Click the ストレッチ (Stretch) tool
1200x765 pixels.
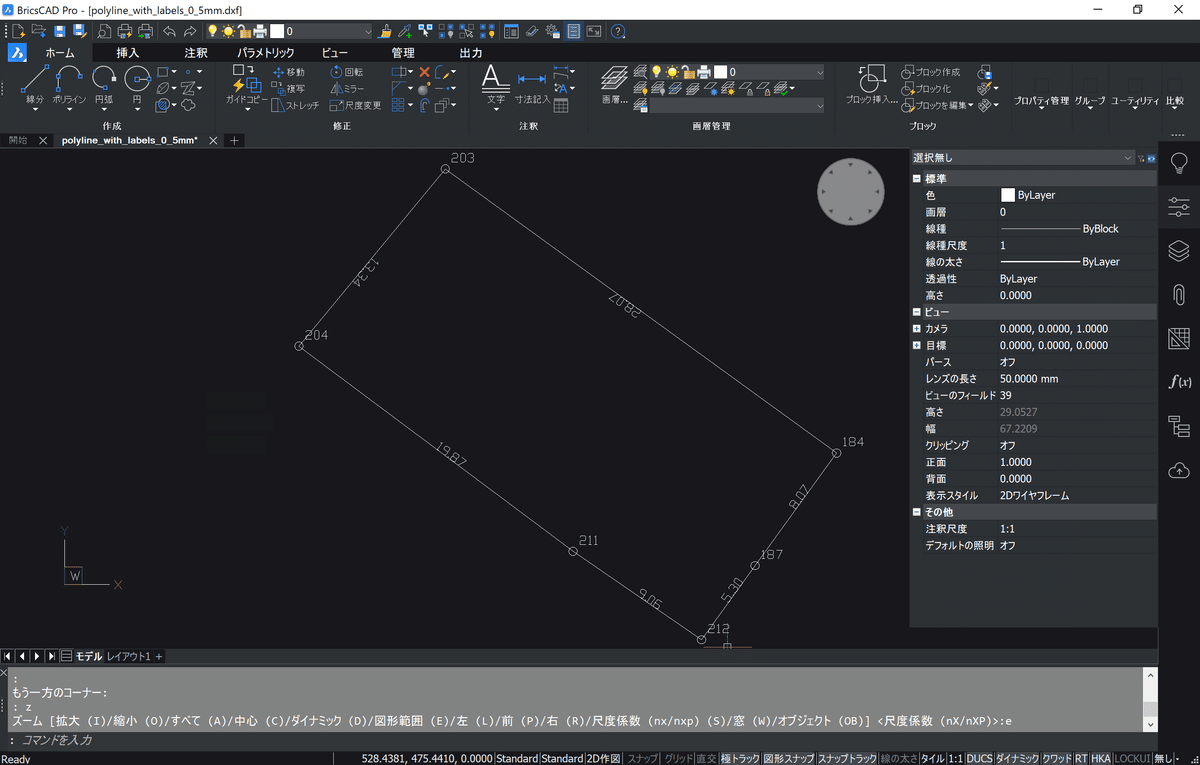[296, 105]
